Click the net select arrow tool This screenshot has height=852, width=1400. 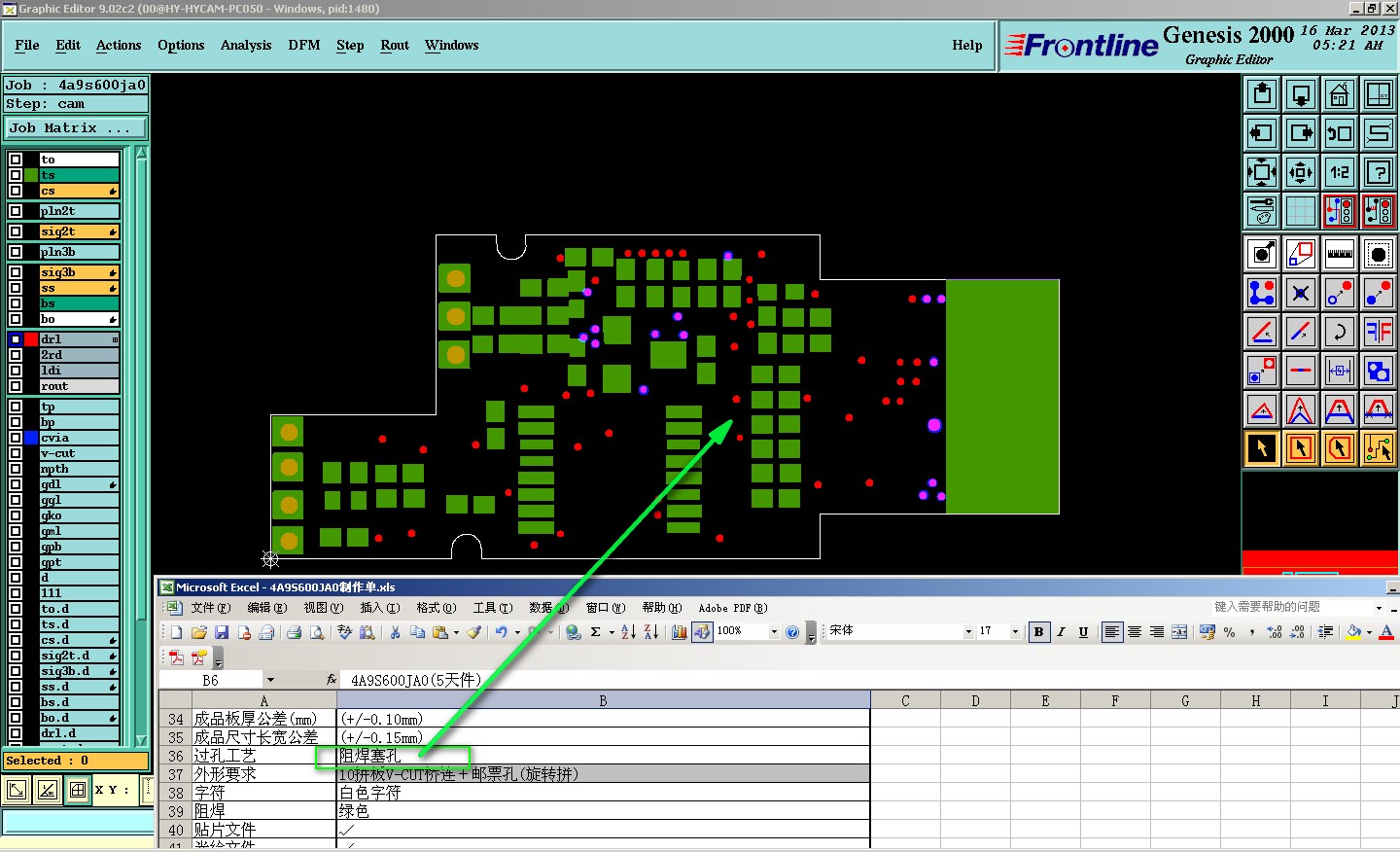tap(1379, 448)
